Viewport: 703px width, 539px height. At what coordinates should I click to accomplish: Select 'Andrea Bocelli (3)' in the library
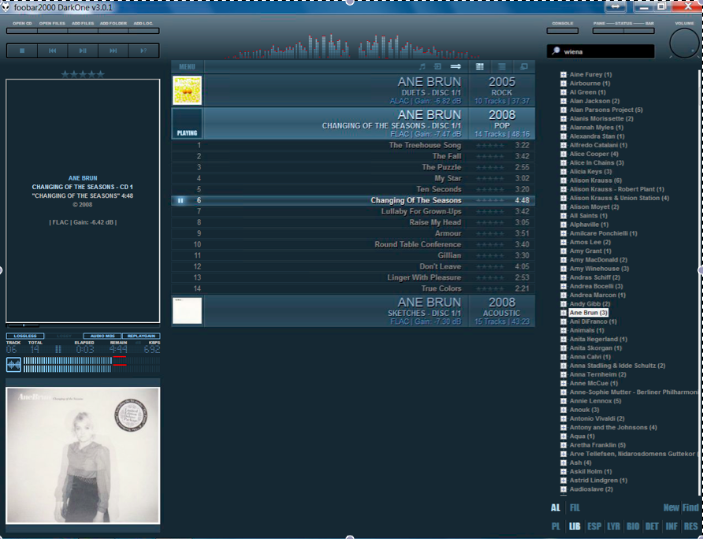[x=596, y=286]
